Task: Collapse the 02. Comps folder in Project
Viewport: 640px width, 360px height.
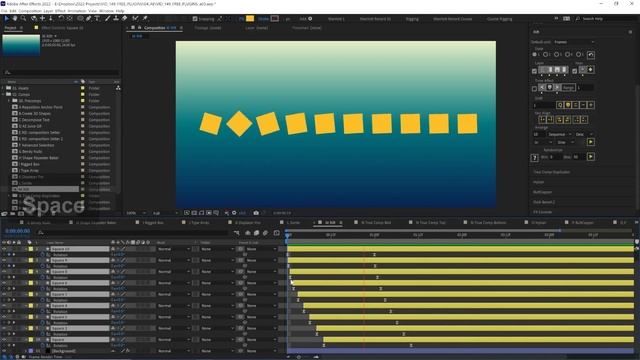Action: coord(3,94)
